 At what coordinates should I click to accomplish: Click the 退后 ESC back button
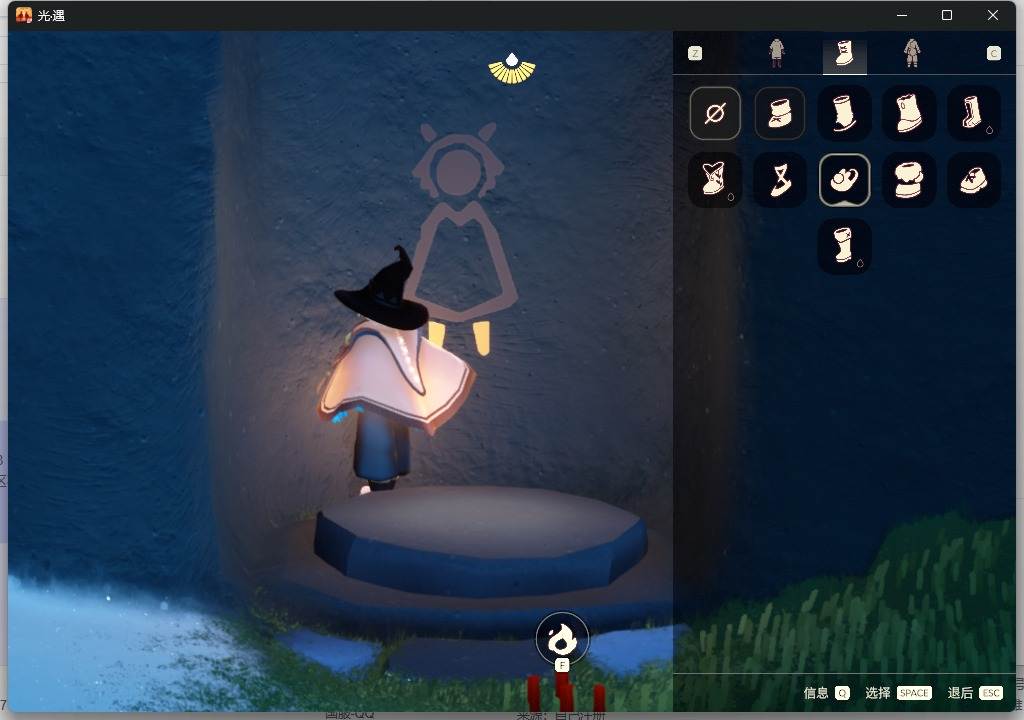pos(975,693)
